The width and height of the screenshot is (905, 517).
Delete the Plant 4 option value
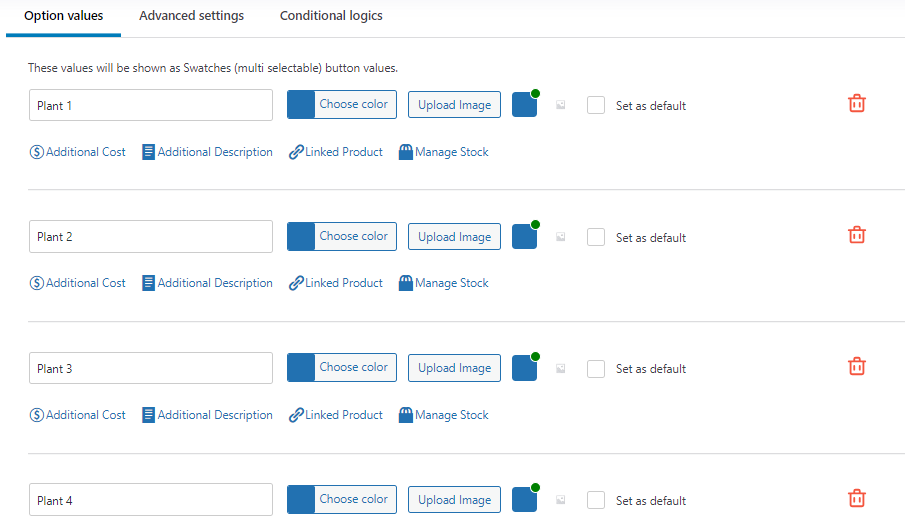(857, 498)
